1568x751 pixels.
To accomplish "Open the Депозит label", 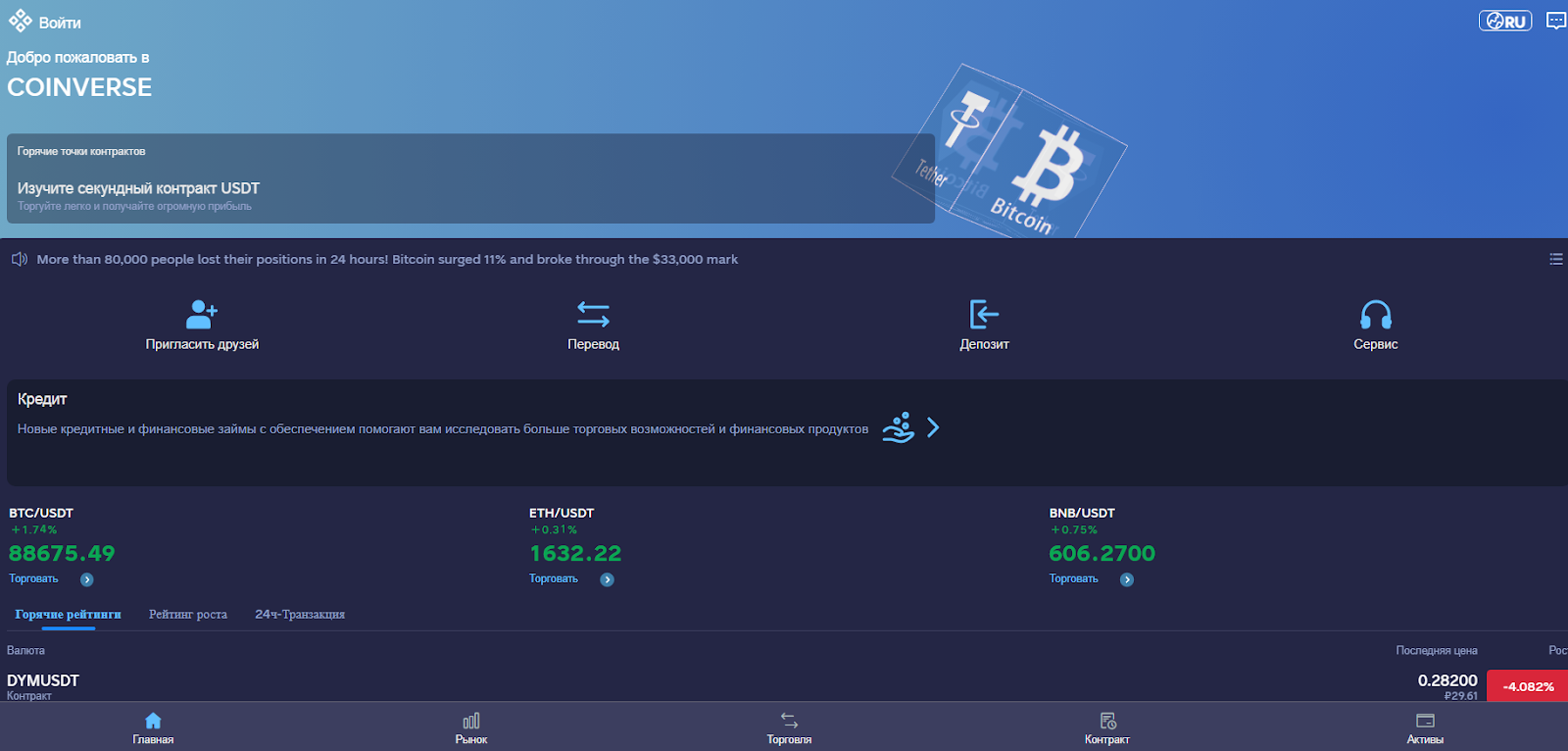I will tap(984, 344).
